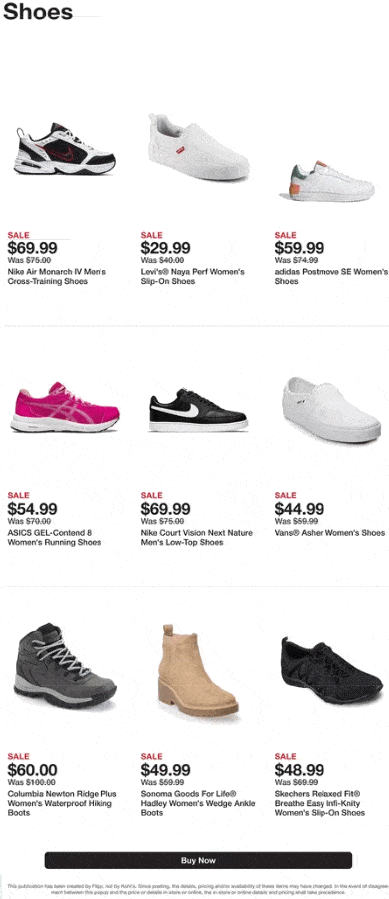Select the tan Sonoma Hadley wedge boot image
Image resolution: width=389 pixels, height=899 pixels.
[x=198, y=670]
